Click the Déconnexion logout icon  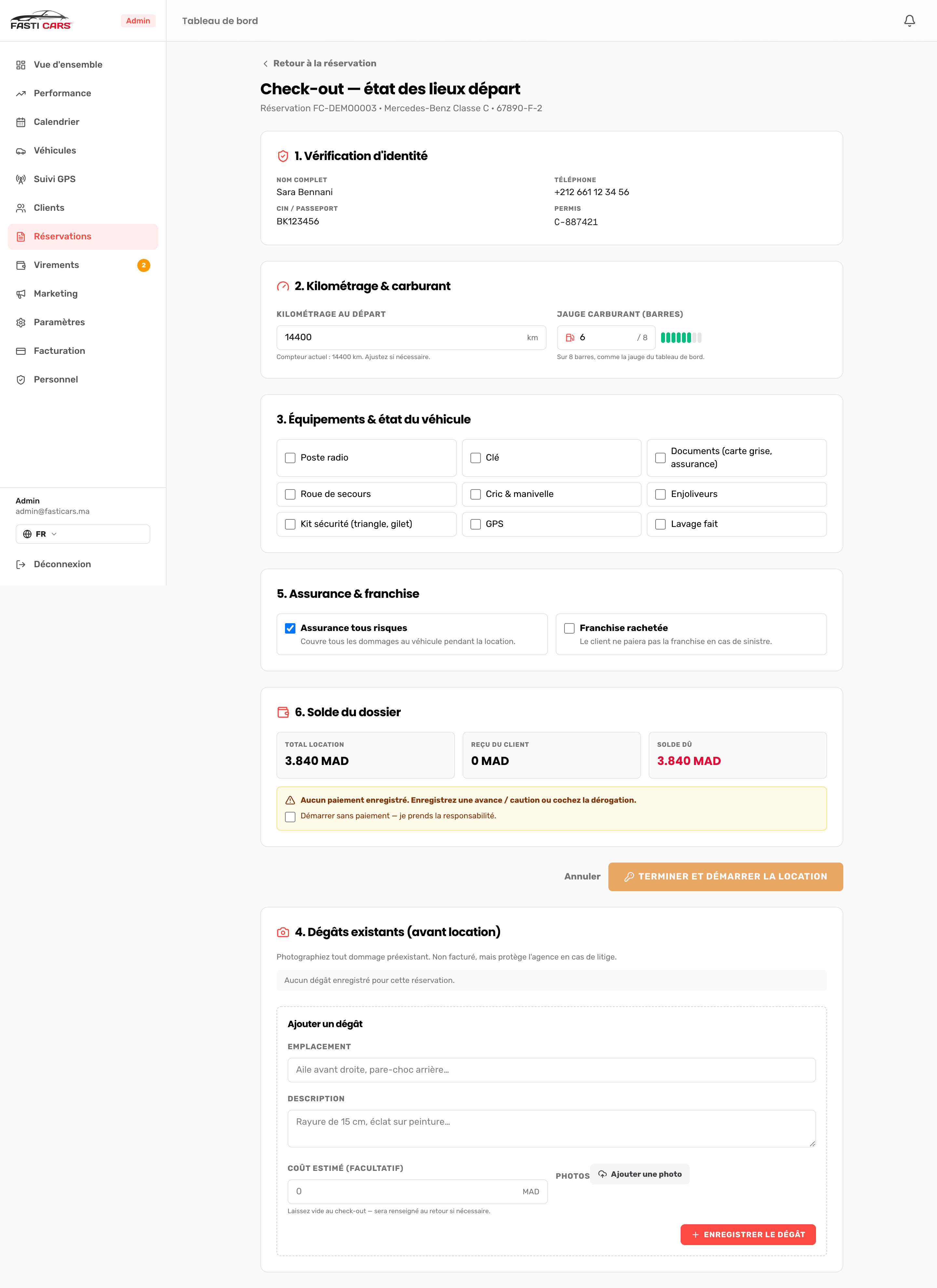(21, 565)
